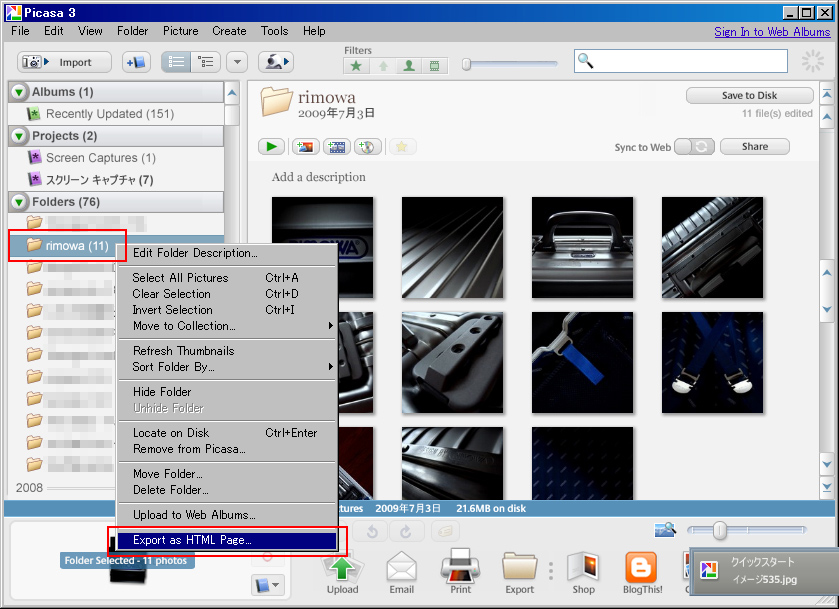
Task: Click Sign In to Web Albums
Action: tap(771, 31)
